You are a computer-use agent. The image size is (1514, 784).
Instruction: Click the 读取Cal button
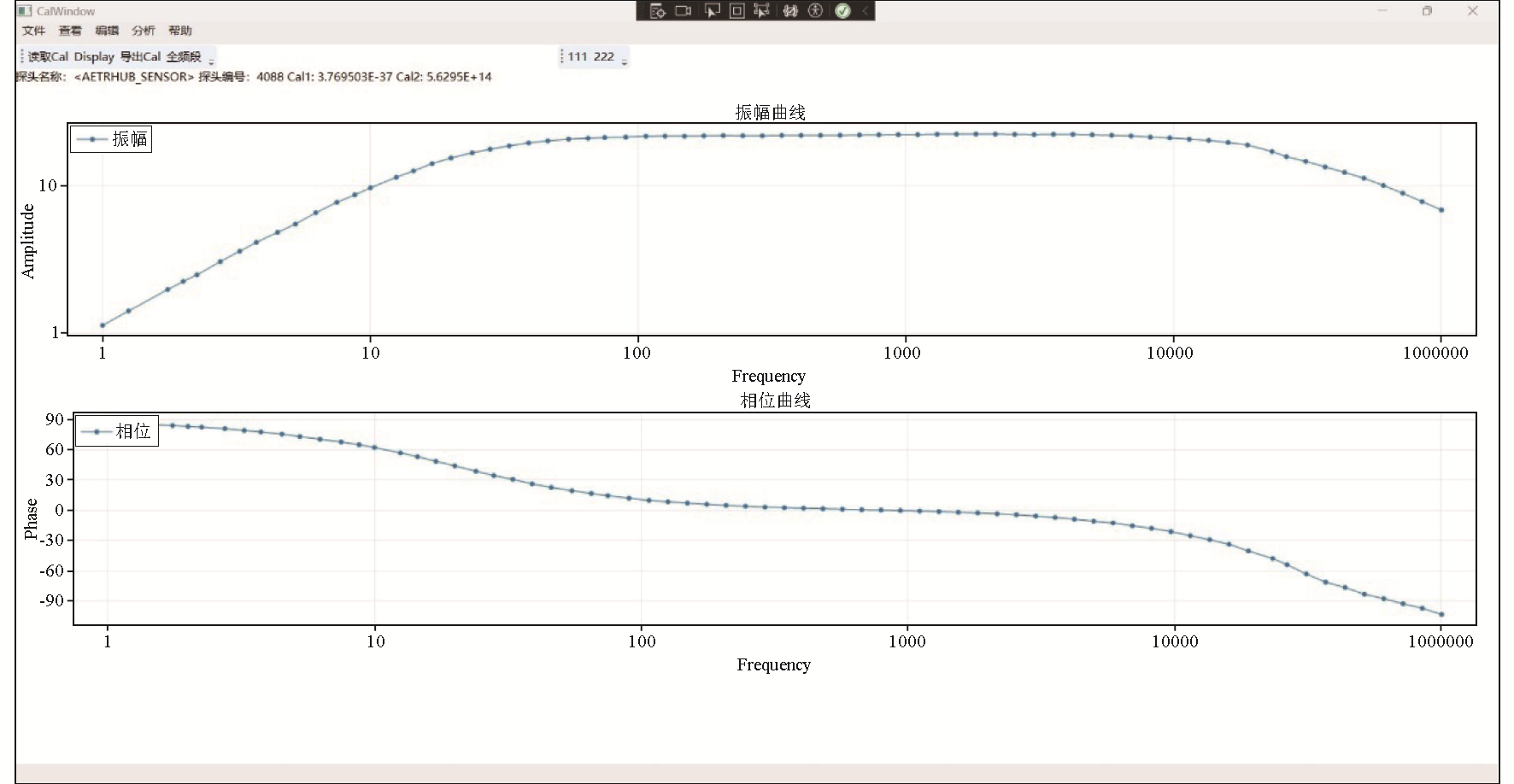tap(47, 56)
